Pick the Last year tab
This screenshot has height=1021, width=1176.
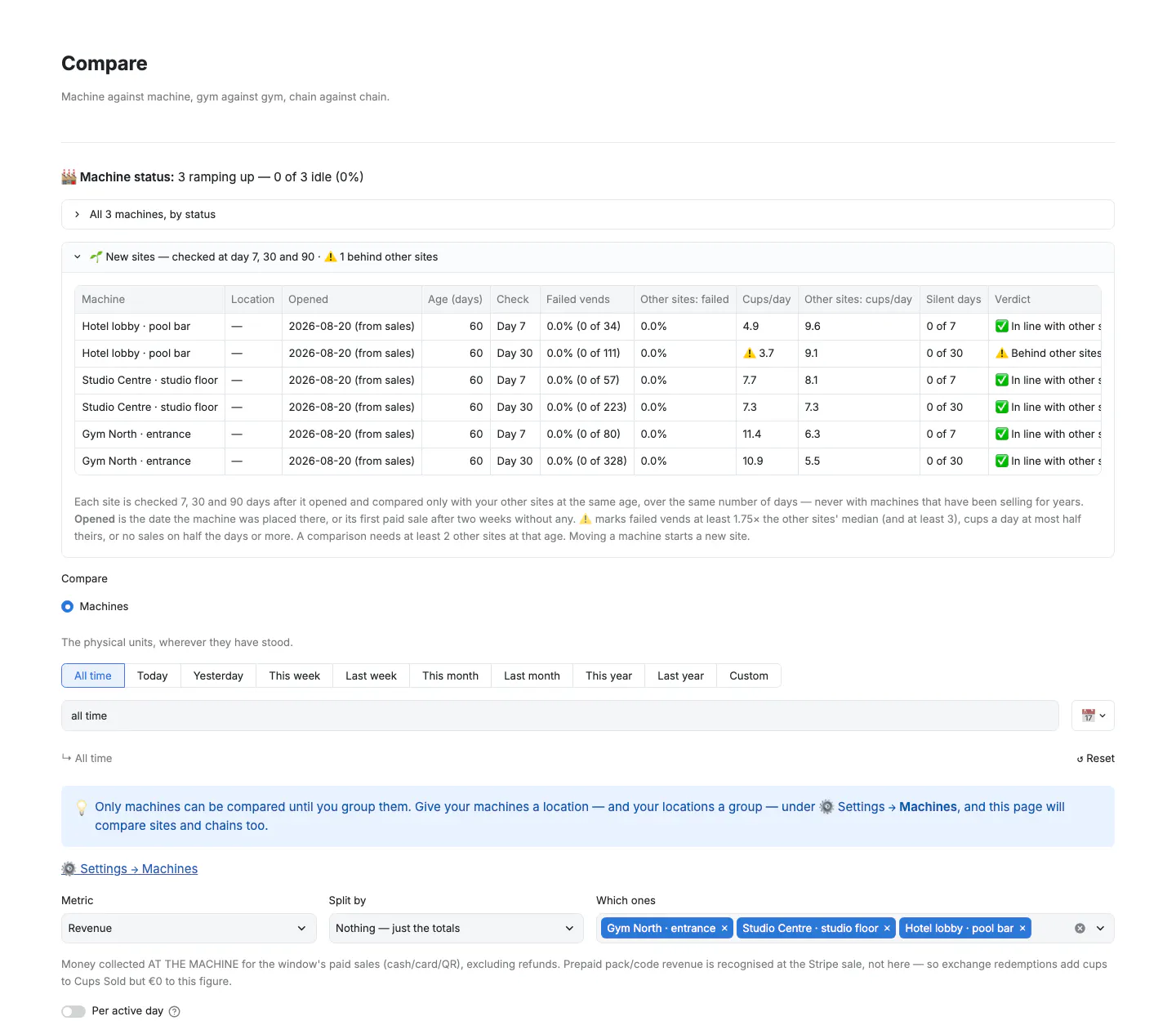pyautogui.click(x=681, y=675)
